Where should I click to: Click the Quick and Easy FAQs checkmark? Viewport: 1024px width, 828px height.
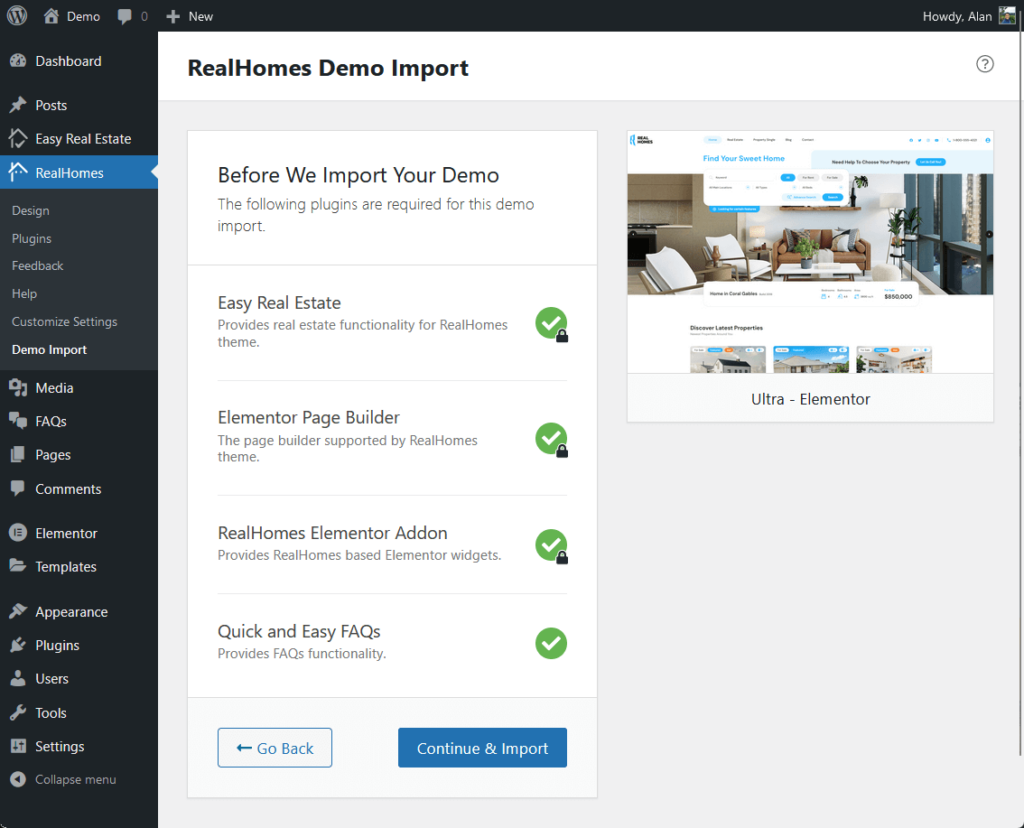551,643
